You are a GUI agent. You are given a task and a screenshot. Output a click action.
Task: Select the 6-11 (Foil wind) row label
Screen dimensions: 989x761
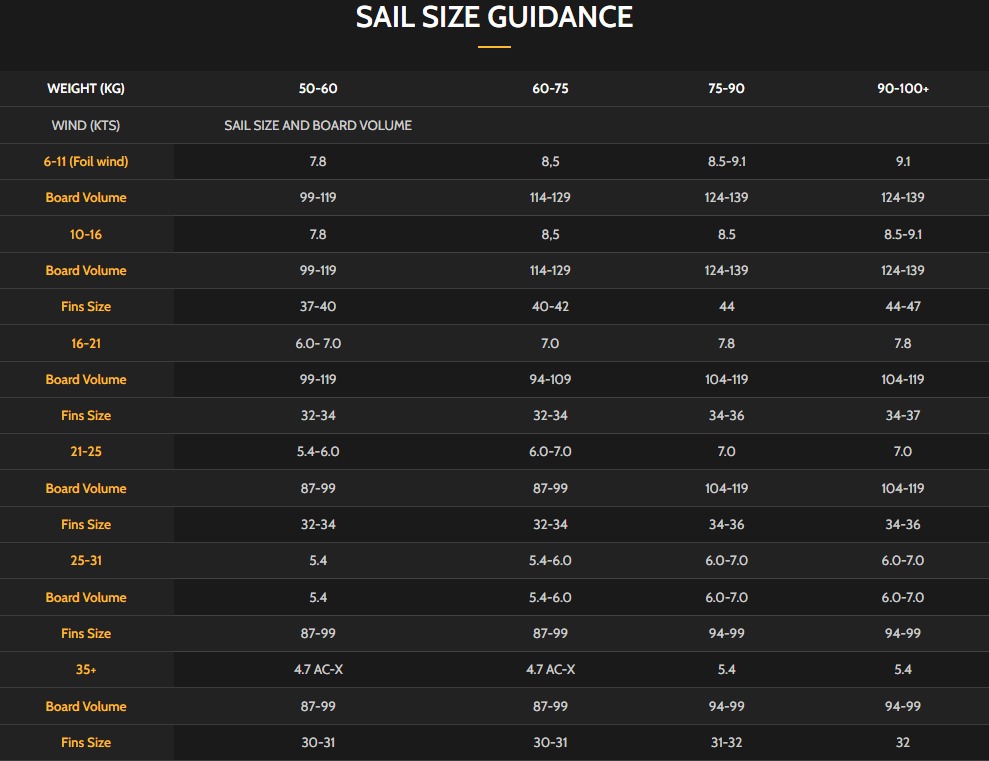point(86,162)
